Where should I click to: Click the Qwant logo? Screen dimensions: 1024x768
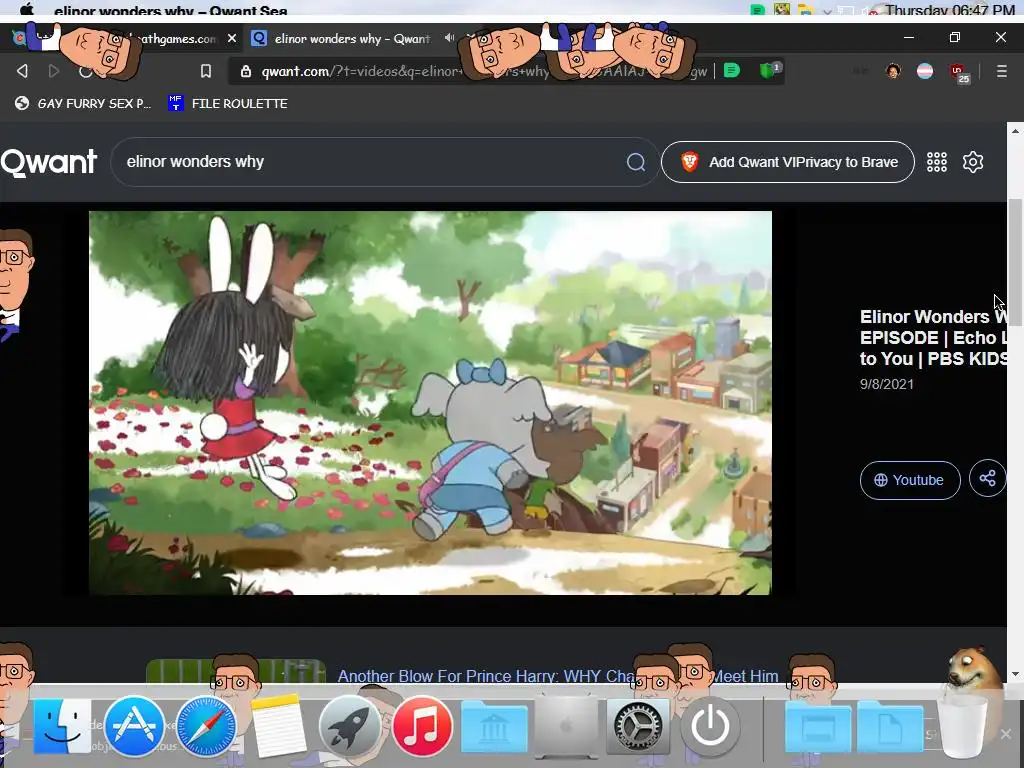[49, 162]
